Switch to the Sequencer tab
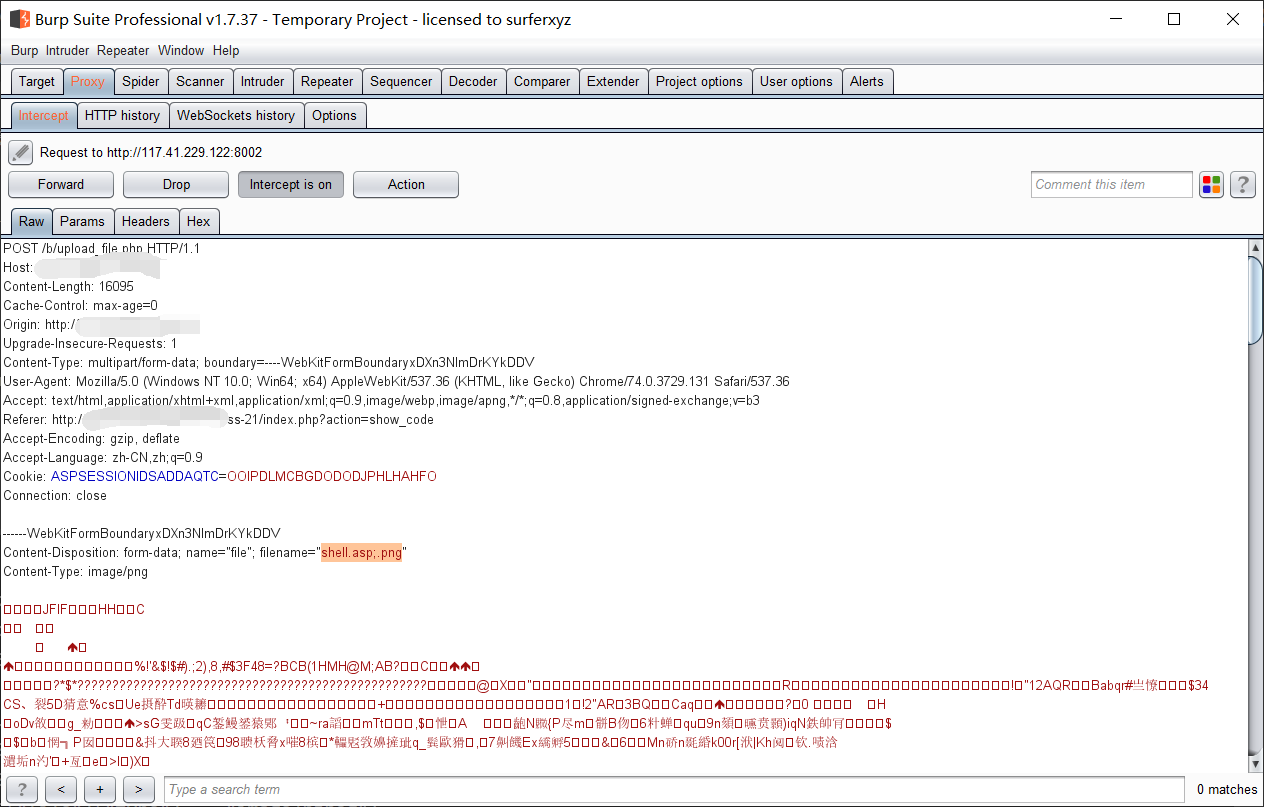The height and width of the screenshot is (807, 1264). click(x=401, y=82)
